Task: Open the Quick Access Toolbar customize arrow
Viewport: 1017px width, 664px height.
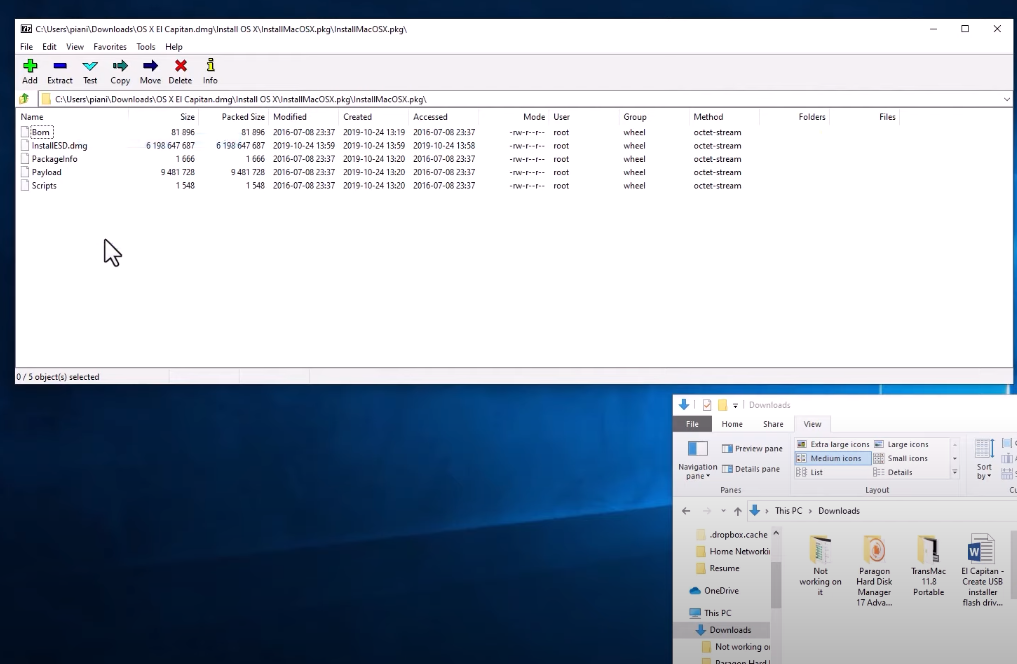Action: (x=736, y=405)
